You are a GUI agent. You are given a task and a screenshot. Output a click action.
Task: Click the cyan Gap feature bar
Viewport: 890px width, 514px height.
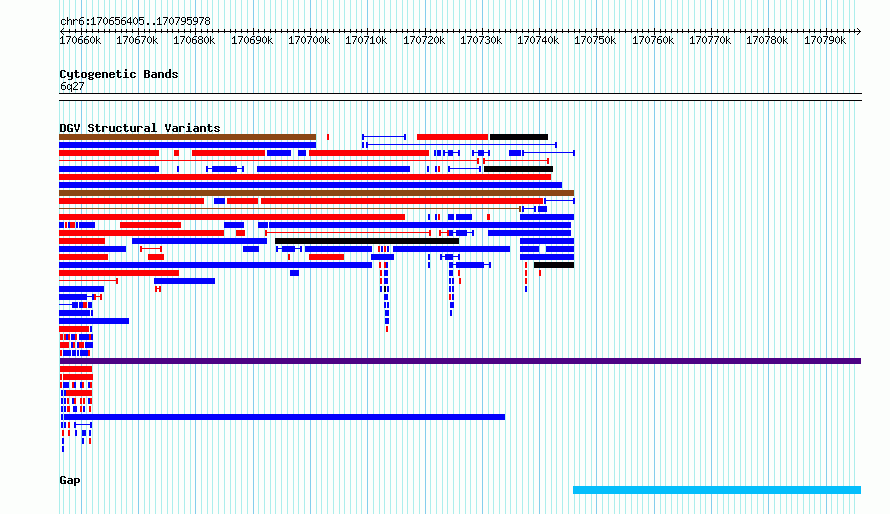pyautogui.click(x=717, y=490)
